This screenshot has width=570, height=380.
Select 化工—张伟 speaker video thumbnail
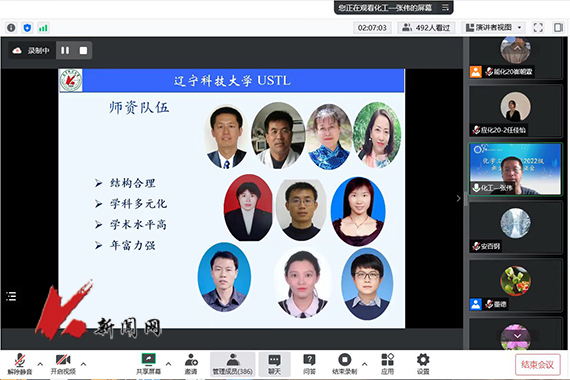click(515, 169)
